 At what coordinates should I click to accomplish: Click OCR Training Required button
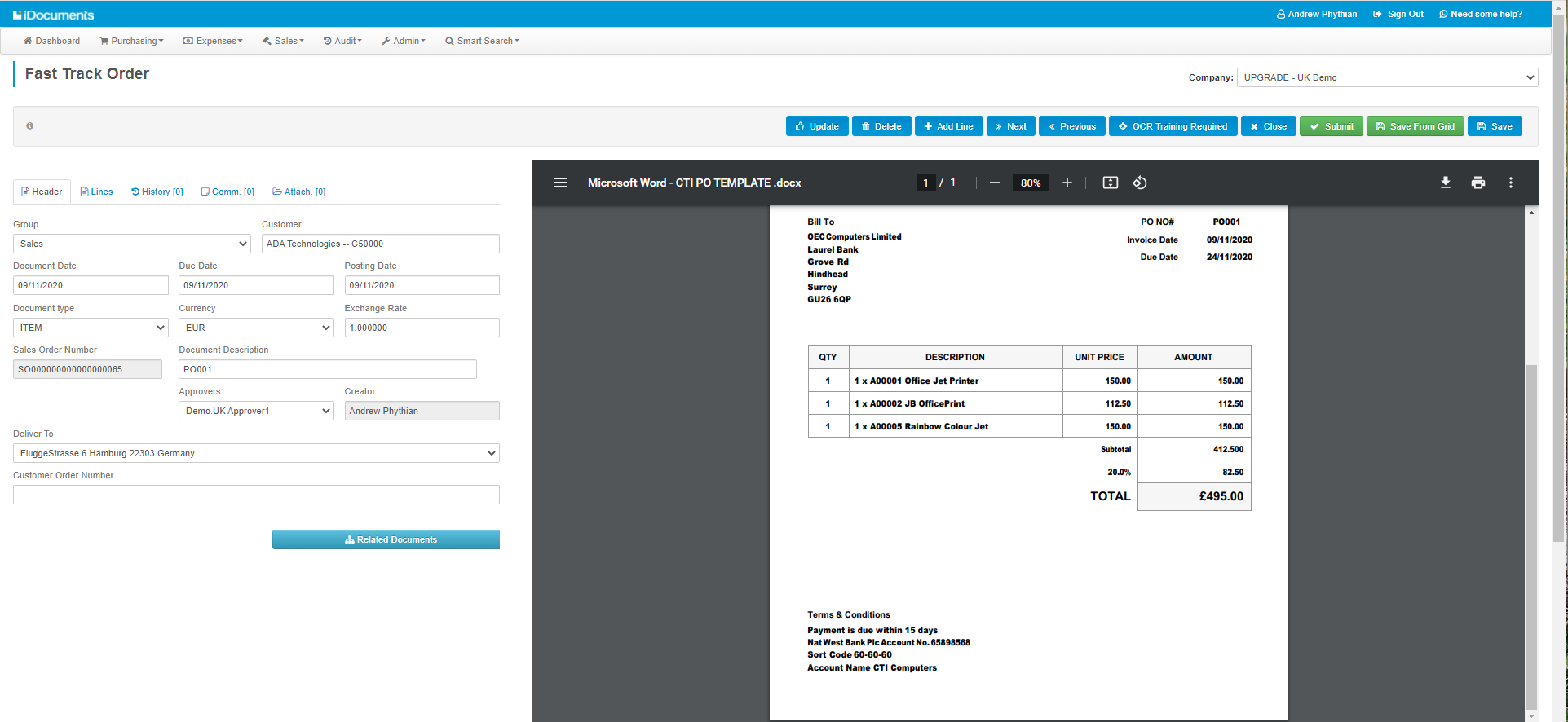point(1173,126)
